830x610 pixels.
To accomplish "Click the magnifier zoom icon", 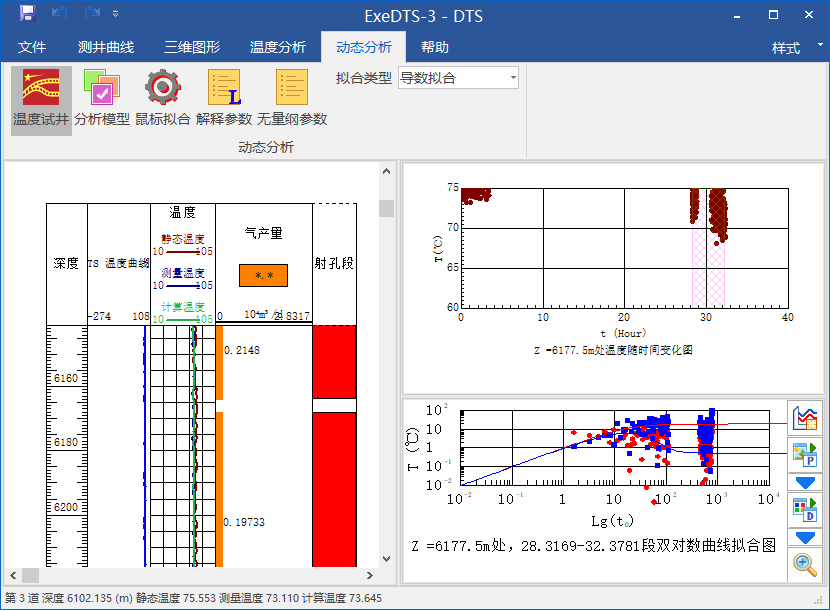I will coord(805,564).
